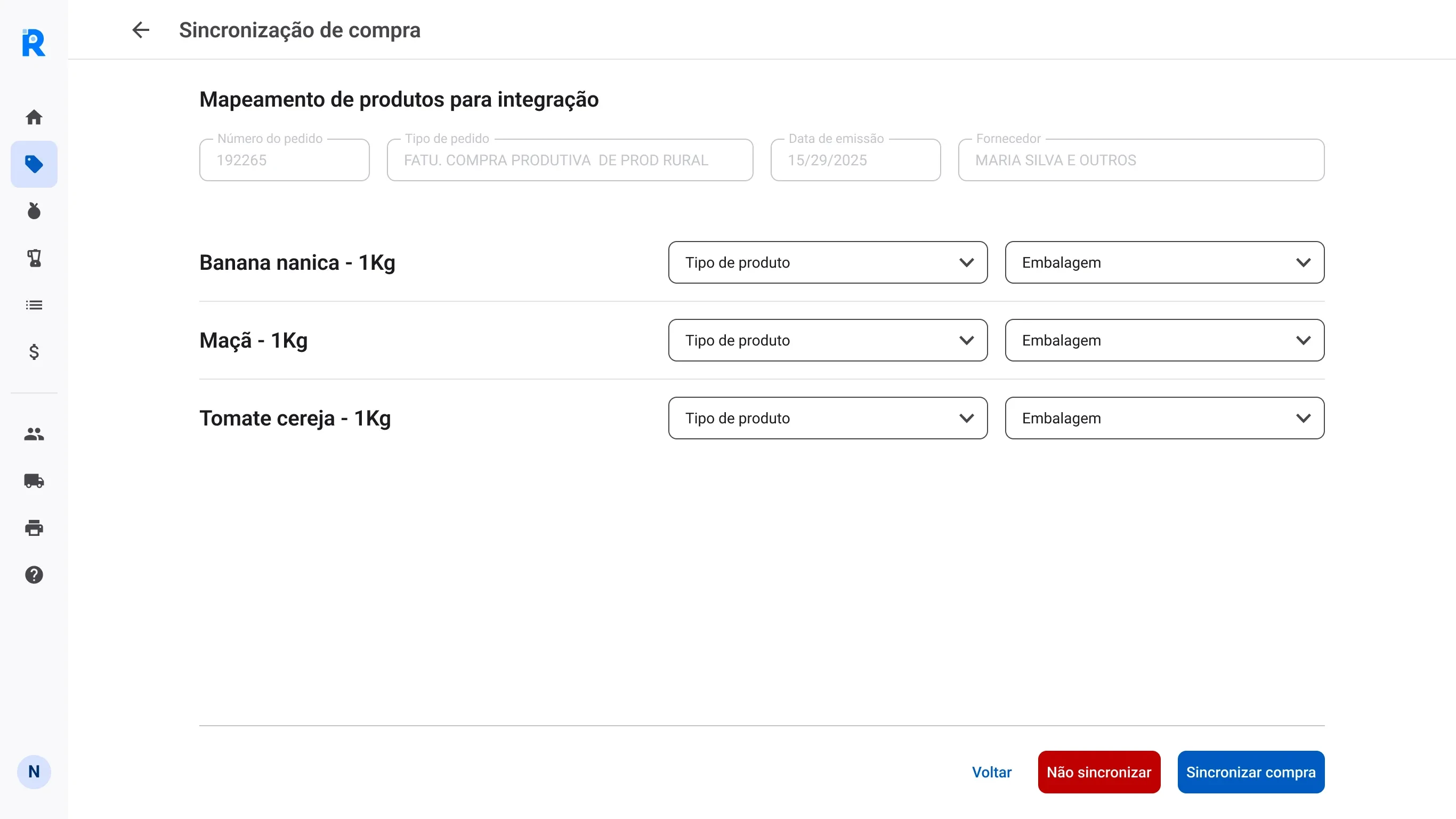Open the people icon in sidebar
Image resolution: width=1456 pixels, height=819 pixels.
pos(34,434)
